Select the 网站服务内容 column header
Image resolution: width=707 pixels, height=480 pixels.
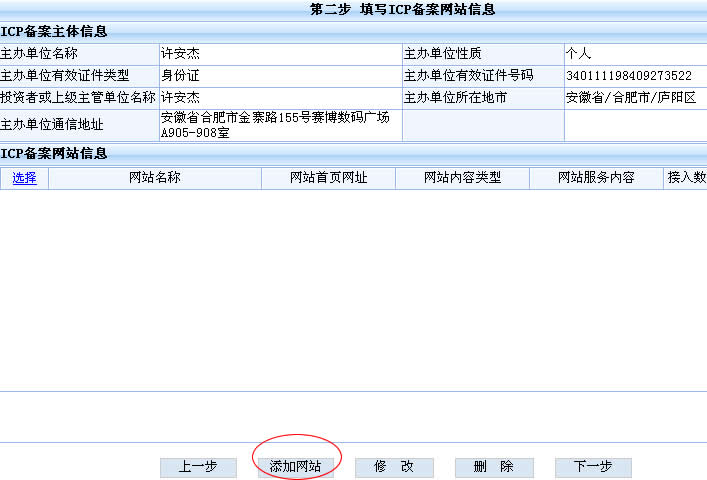(596, 178)
